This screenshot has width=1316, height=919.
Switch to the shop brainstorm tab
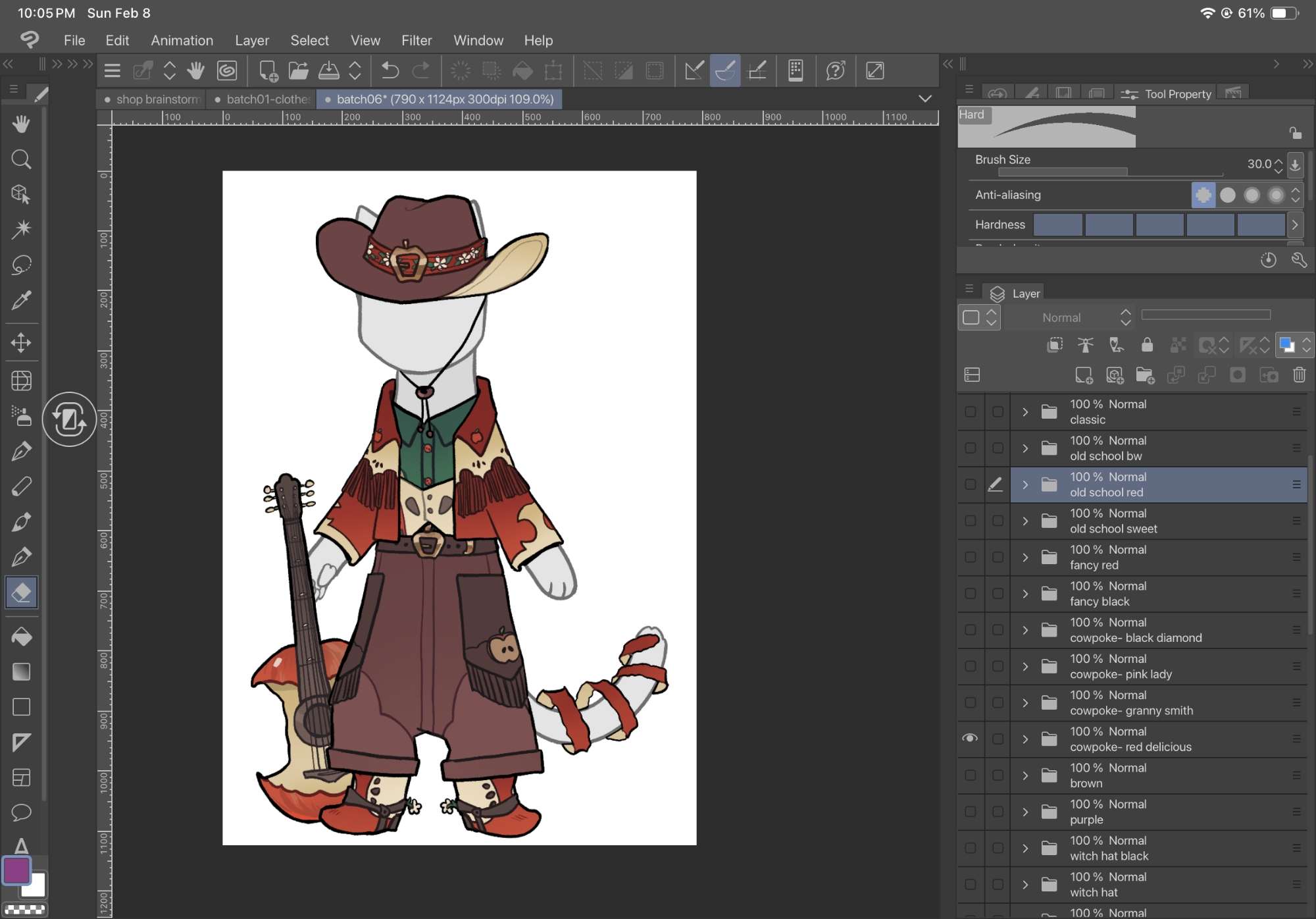coord(157,99)
